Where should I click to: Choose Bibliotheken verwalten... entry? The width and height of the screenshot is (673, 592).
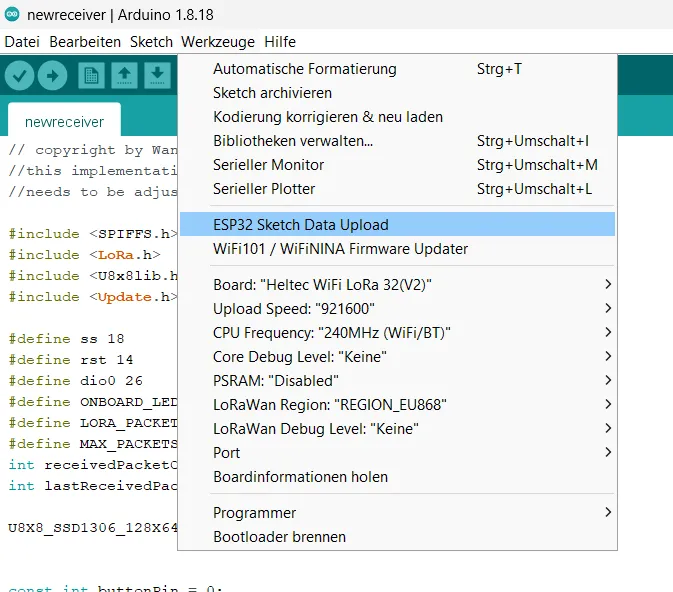point(293,141)
